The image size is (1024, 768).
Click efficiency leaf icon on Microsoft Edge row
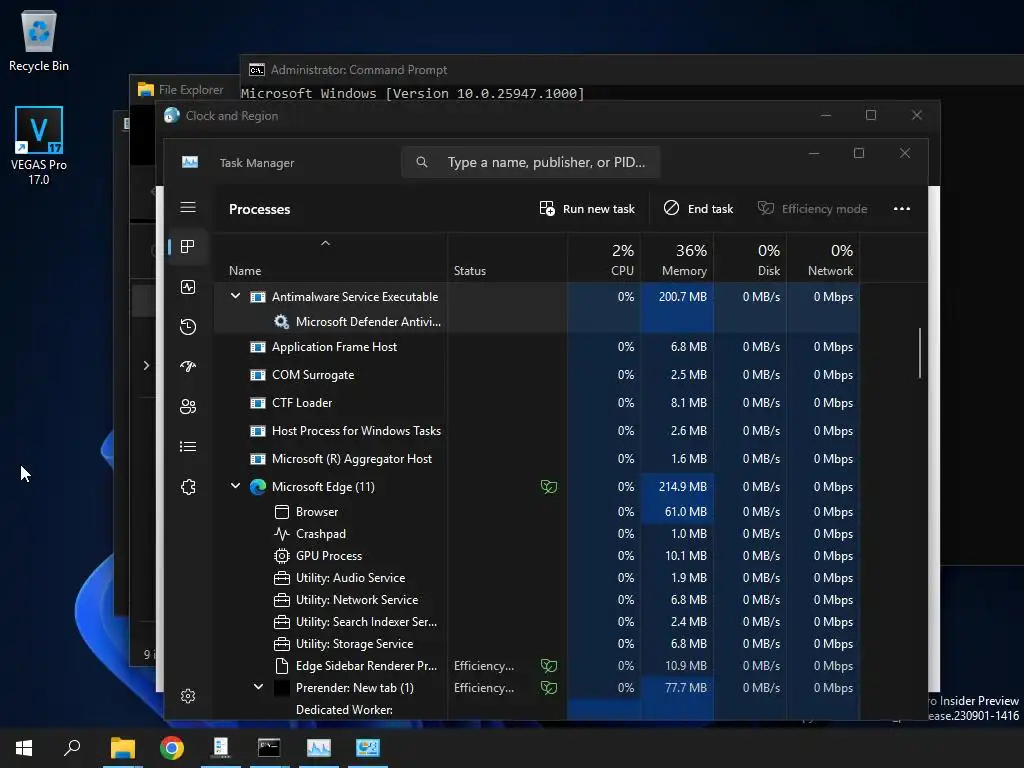click(549, 487)
